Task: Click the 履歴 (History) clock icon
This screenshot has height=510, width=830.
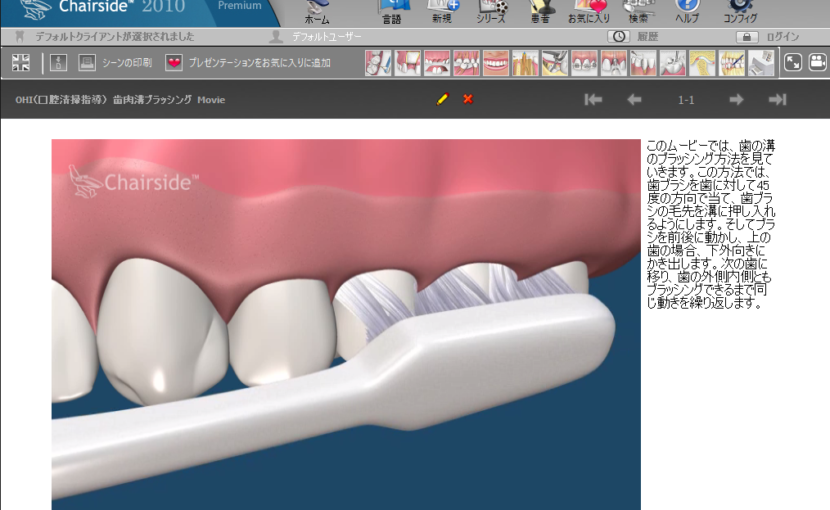Action: tap(618, 37)
